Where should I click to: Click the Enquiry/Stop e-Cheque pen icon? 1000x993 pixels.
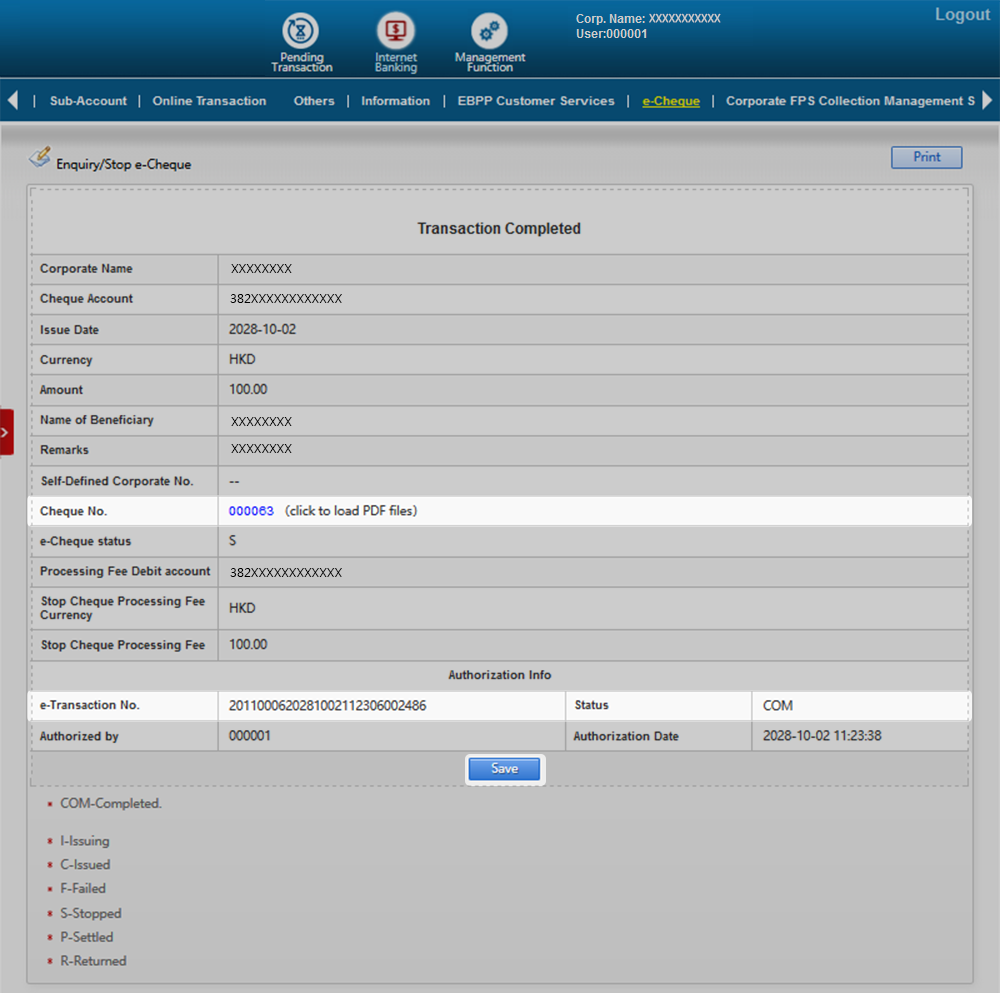pos(39,157)
